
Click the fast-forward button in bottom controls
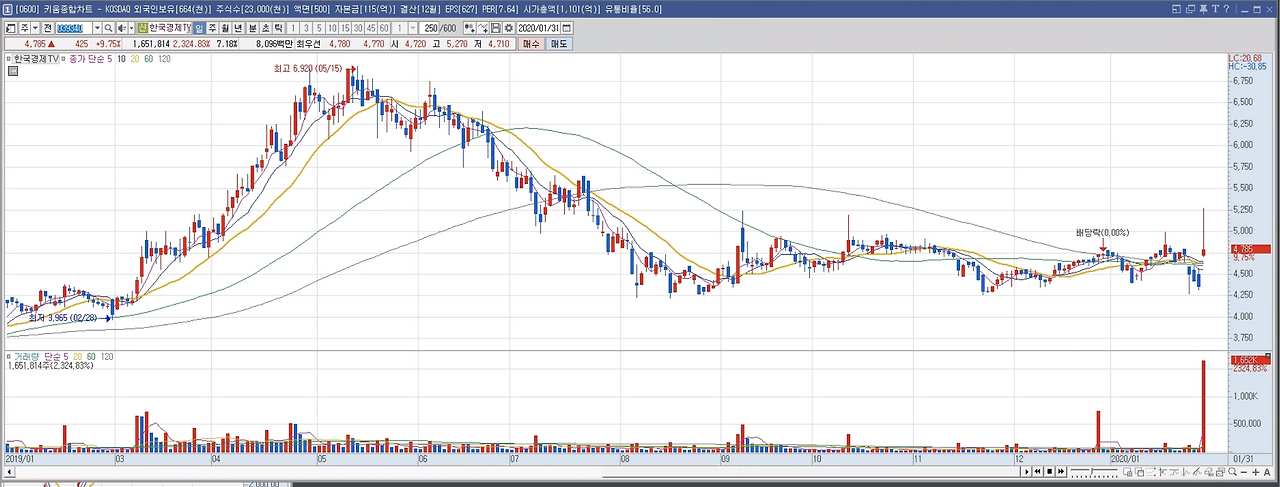[1061, 471]
